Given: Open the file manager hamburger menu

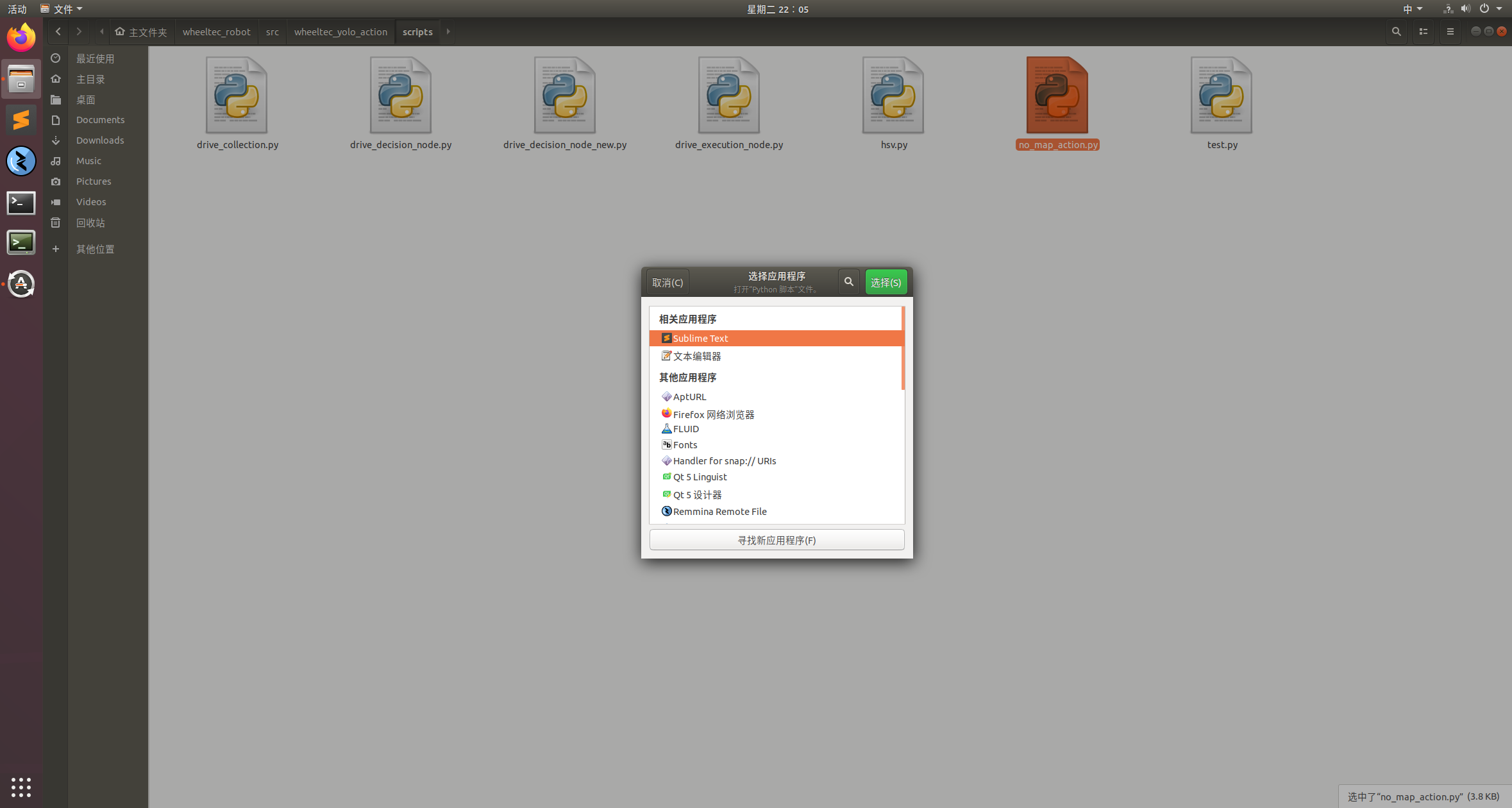Looking at the screenshot, I should coord(1450,31).
